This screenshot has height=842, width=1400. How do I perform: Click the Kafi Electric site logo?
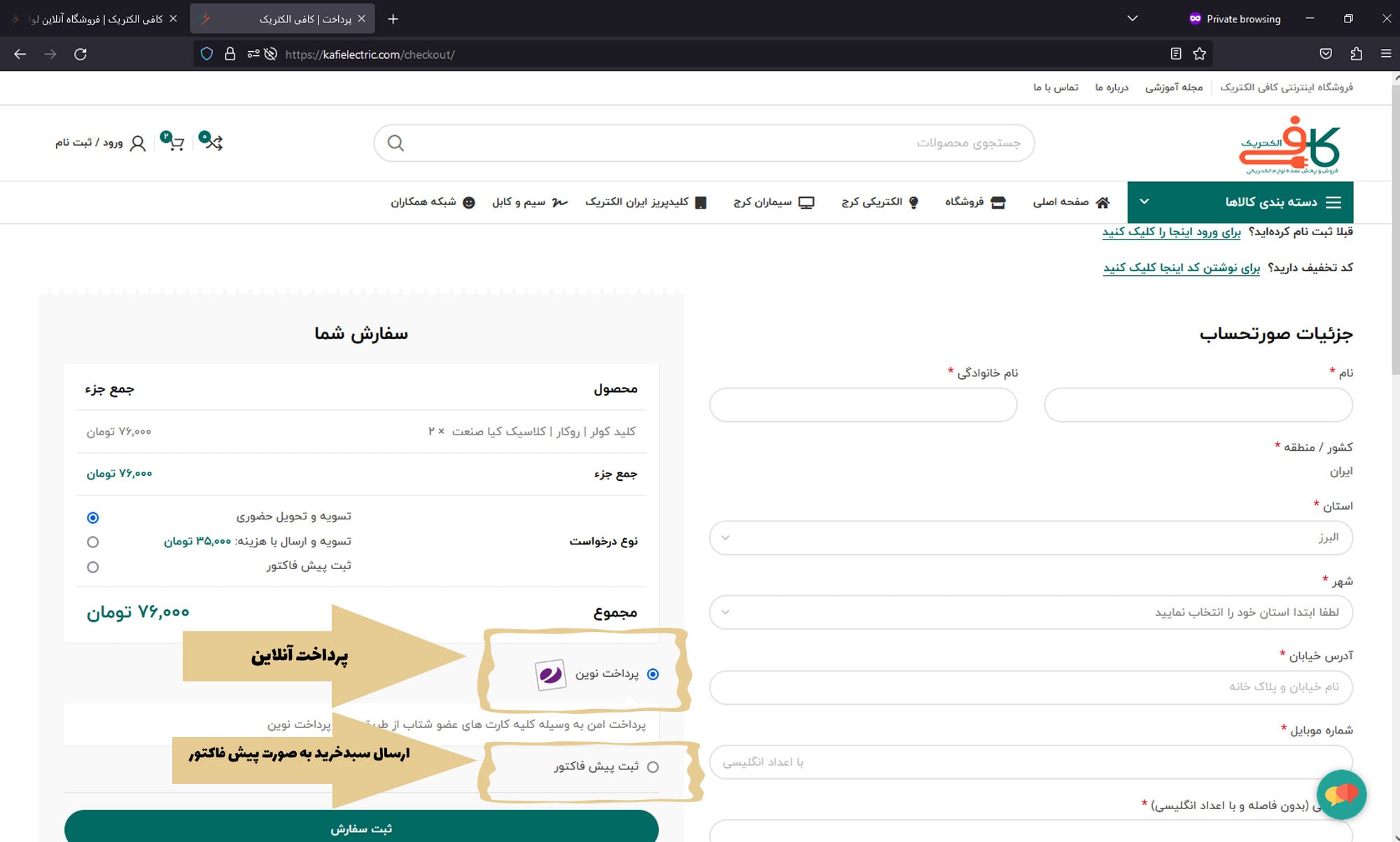pyautogui.click(x=1289, y=145)
